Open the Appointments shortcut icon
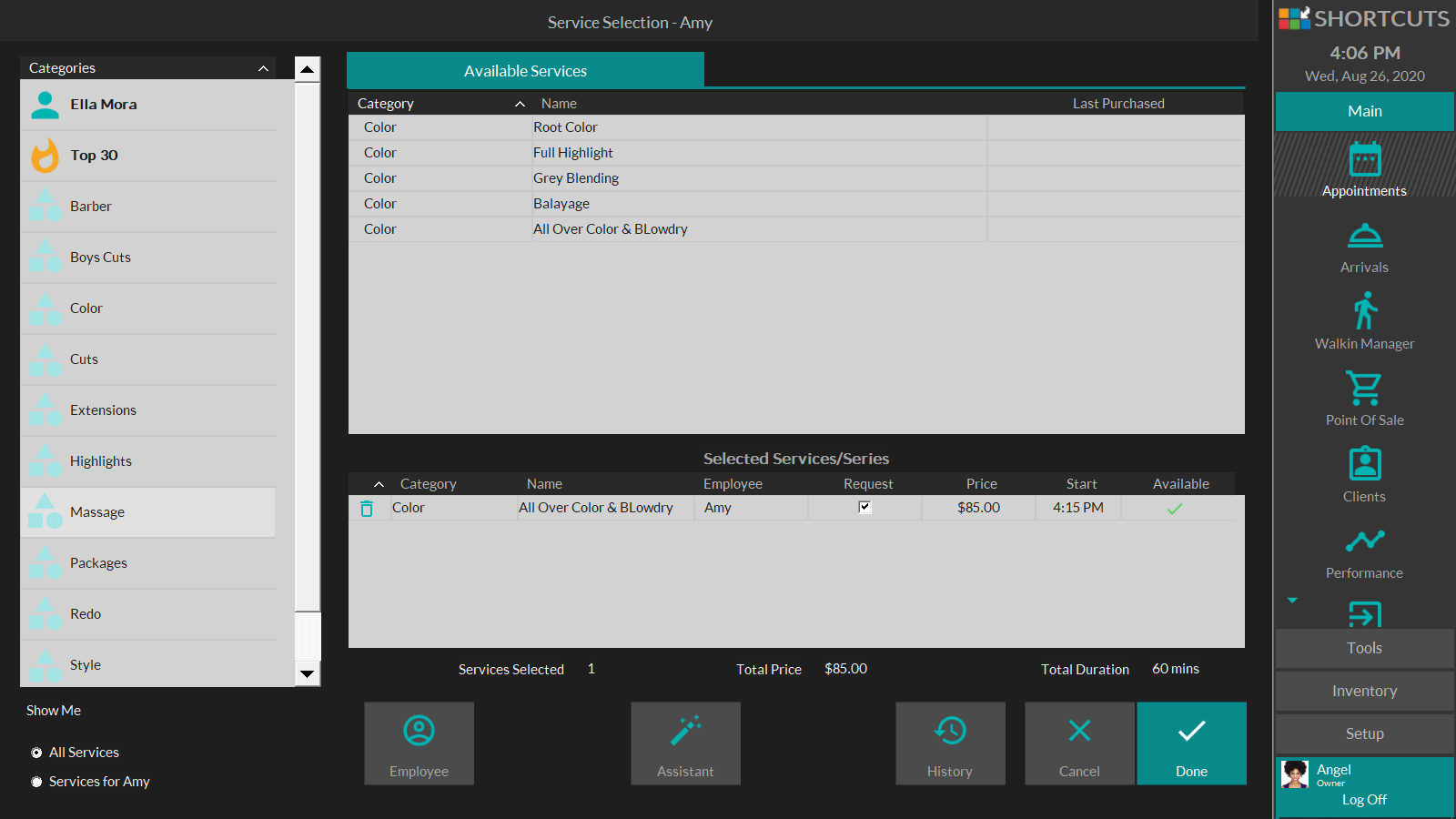Image resolution: width=1456 pixels, height=819 pixels. click(x=1364, y=159)
